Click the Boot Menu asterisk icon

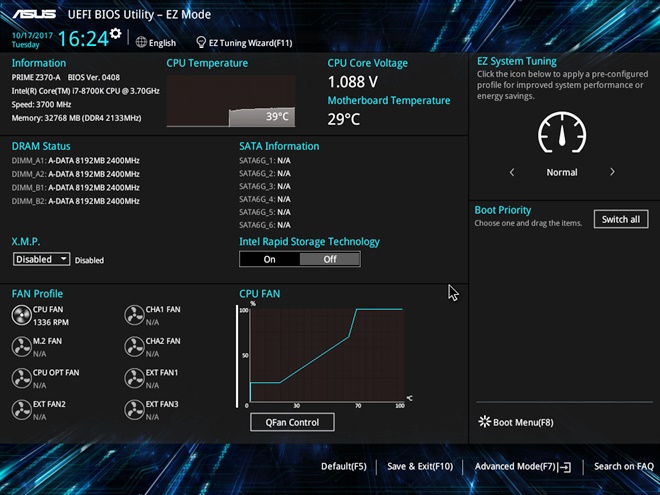click(x=484, y=422)
